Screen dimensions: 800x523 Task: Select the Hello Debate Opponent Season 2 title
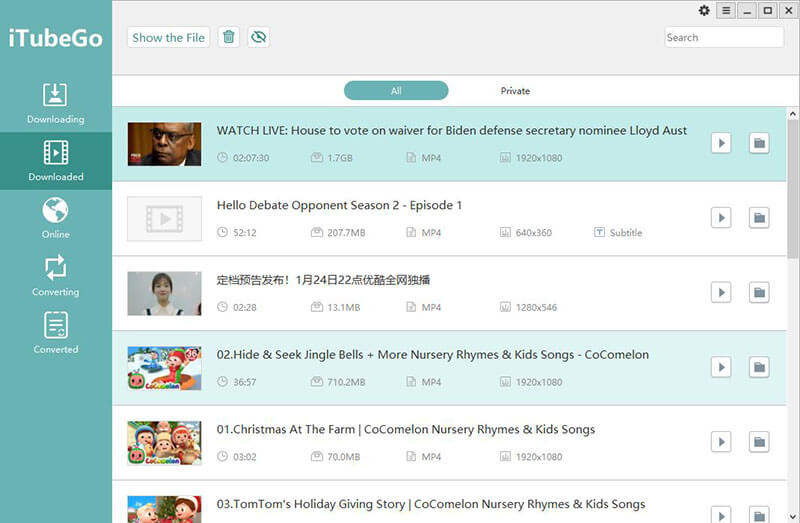[339, 205]
